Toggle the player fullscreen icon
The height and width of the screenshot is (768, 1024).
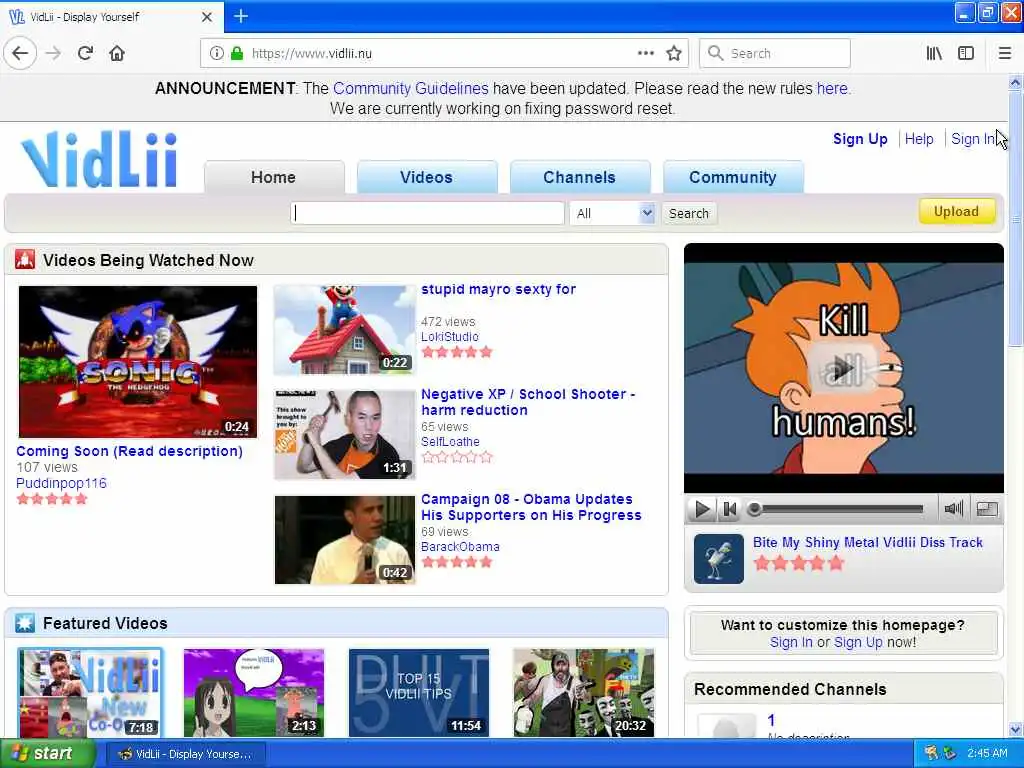pos(987,509)
